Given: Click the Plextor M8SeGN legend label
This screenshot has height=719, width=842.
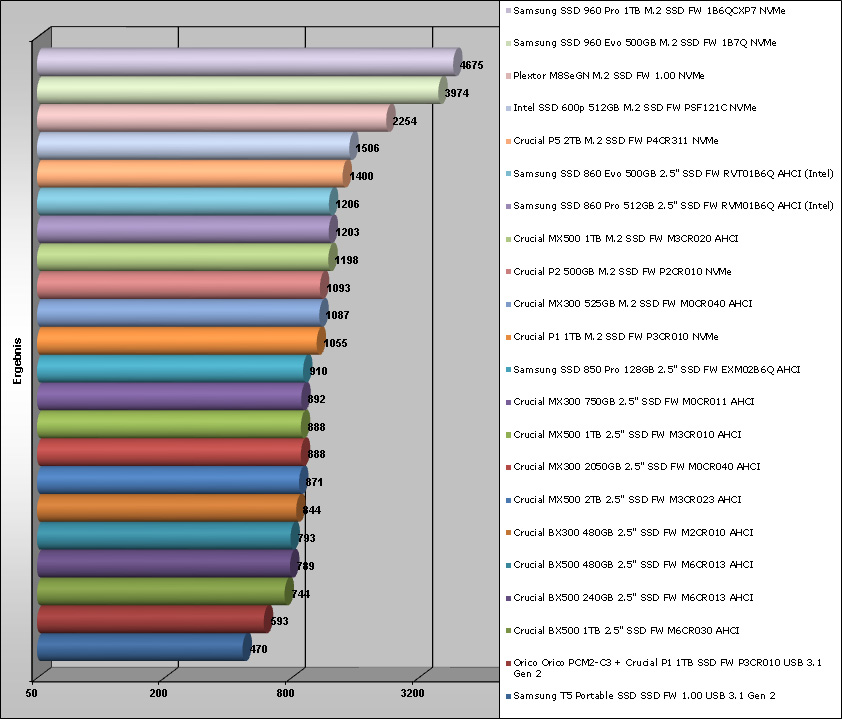Looking at the screenshot, I should click(x=608, y=76).
